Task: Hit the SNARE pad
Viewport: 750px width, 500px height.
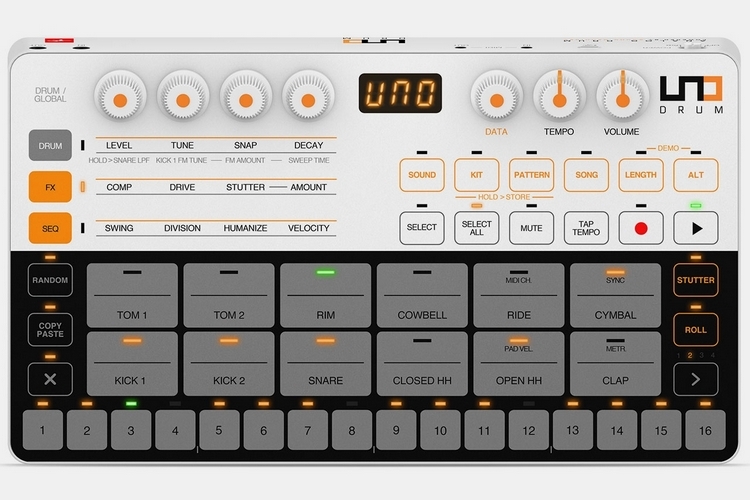Action: pos(325,364)
